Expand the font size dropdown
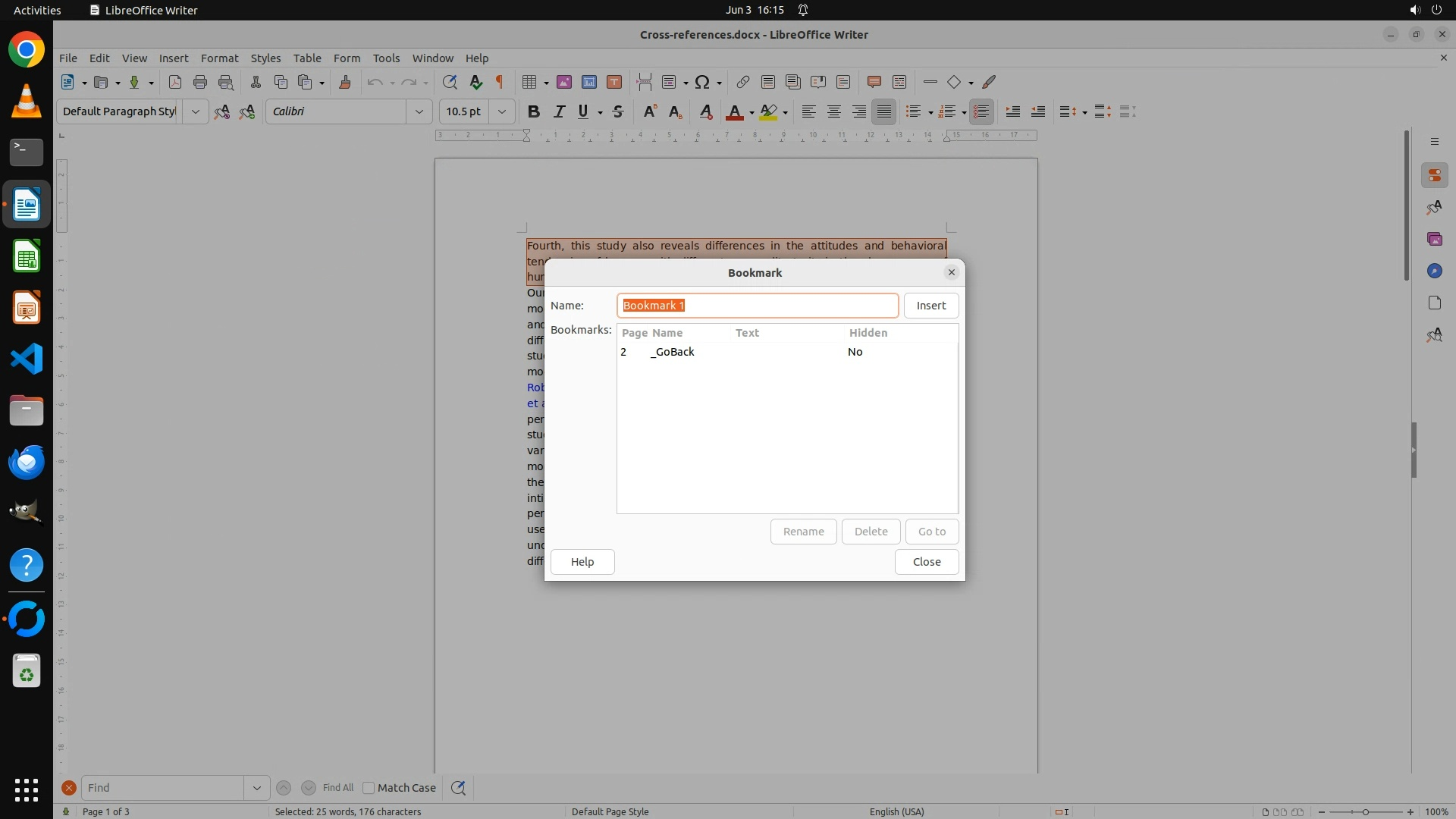This screenshot has height=819, width=1456. (x=501, y=111)
